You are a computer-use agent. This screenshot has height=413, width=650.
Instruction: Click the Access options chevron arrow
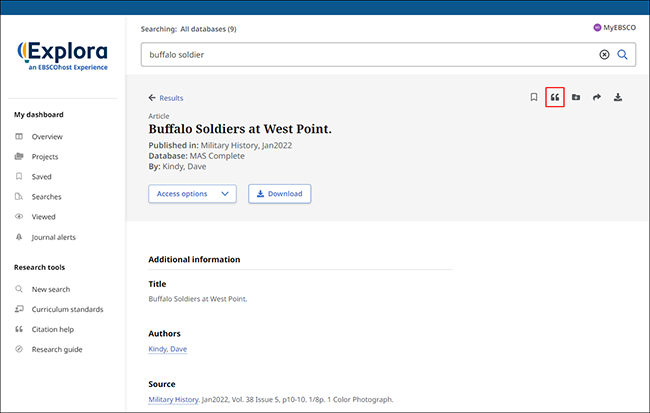point(225,194)
